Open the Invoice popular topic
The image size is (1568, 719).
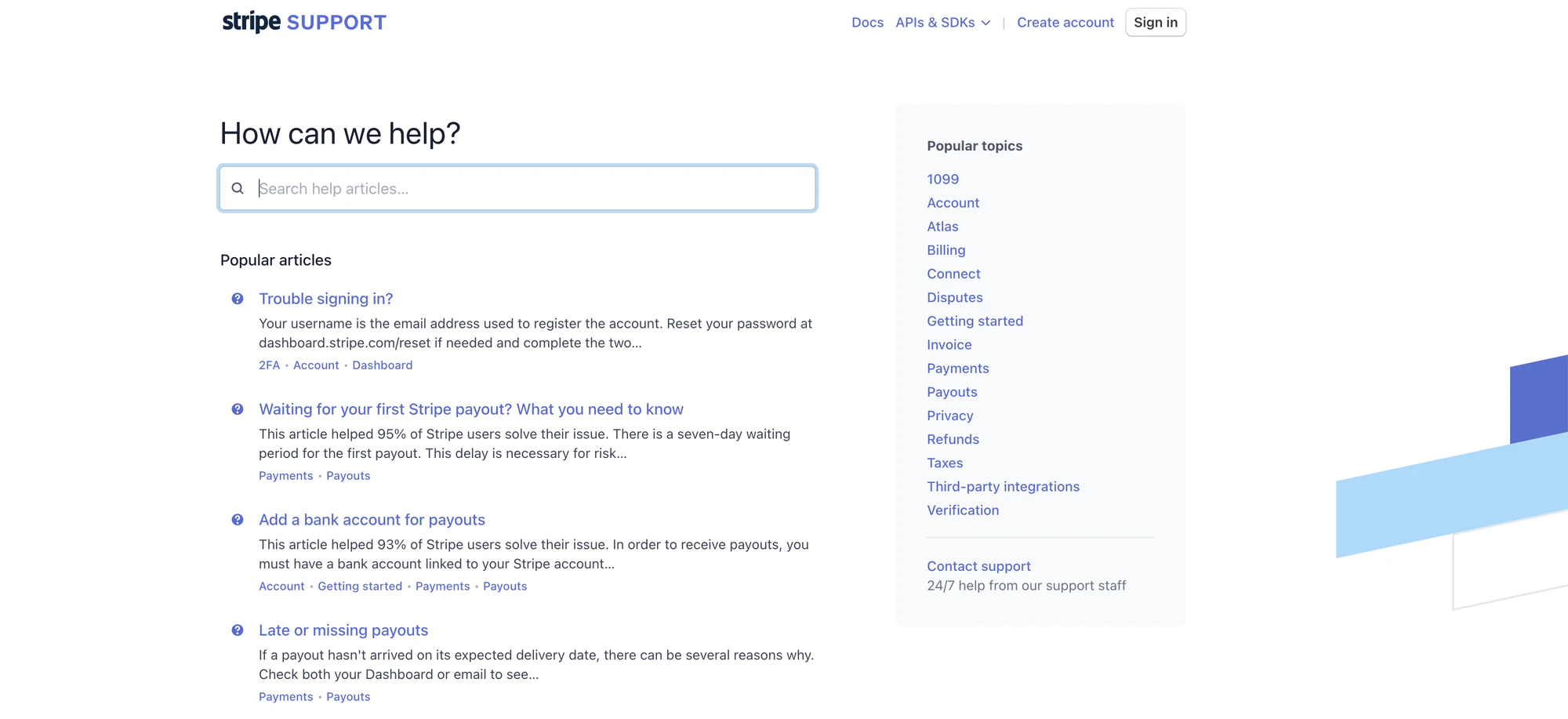tap(949, 345)
